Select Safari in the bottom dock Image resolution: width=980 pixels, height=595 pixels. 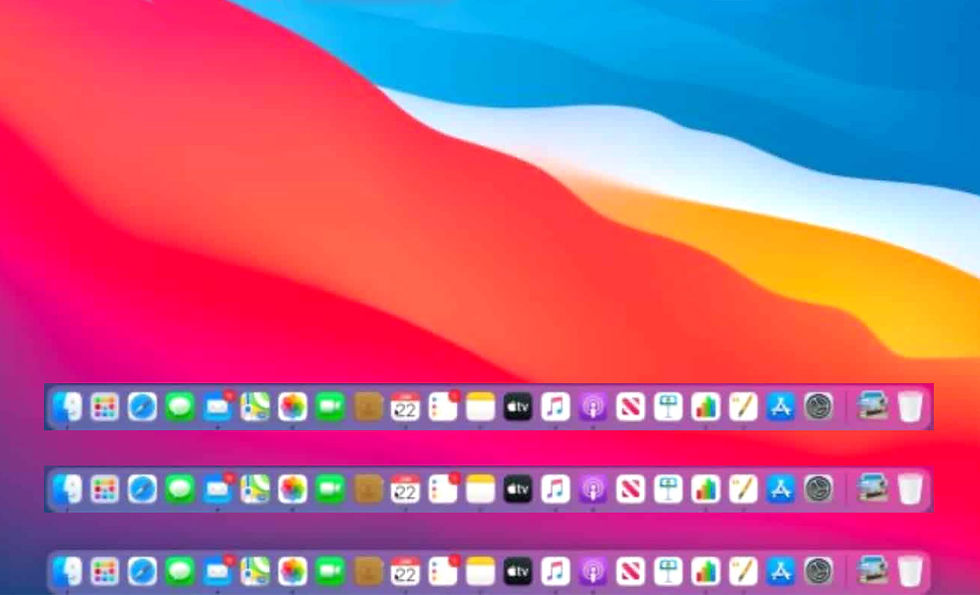coord(142,571)
